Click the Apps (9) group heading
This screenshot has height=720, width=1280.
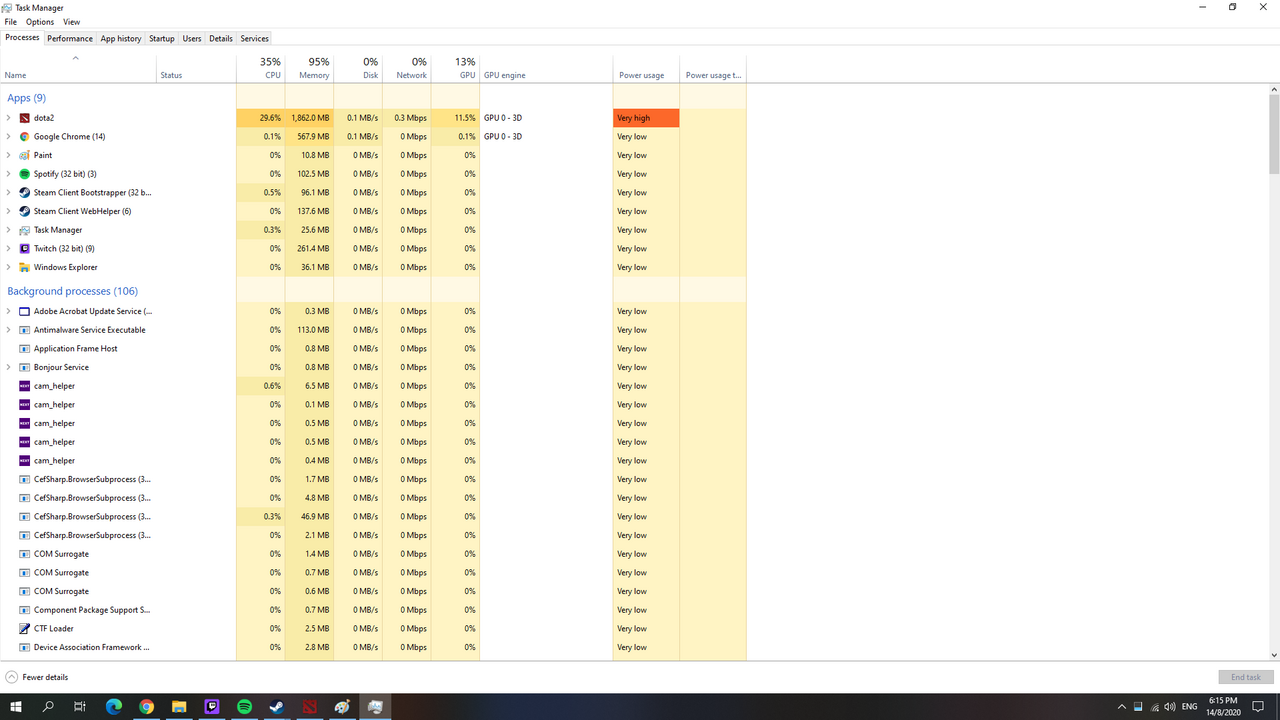27,98
